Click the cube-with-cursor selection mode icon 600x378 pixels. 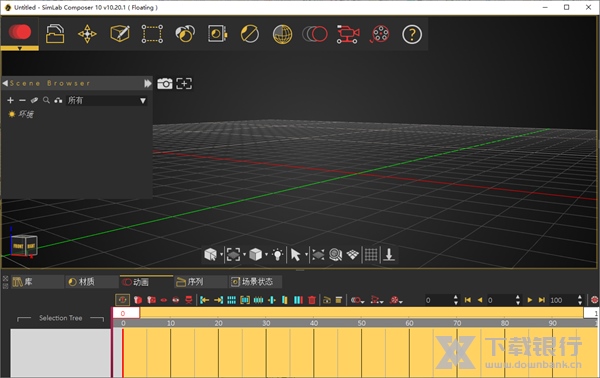210,254
